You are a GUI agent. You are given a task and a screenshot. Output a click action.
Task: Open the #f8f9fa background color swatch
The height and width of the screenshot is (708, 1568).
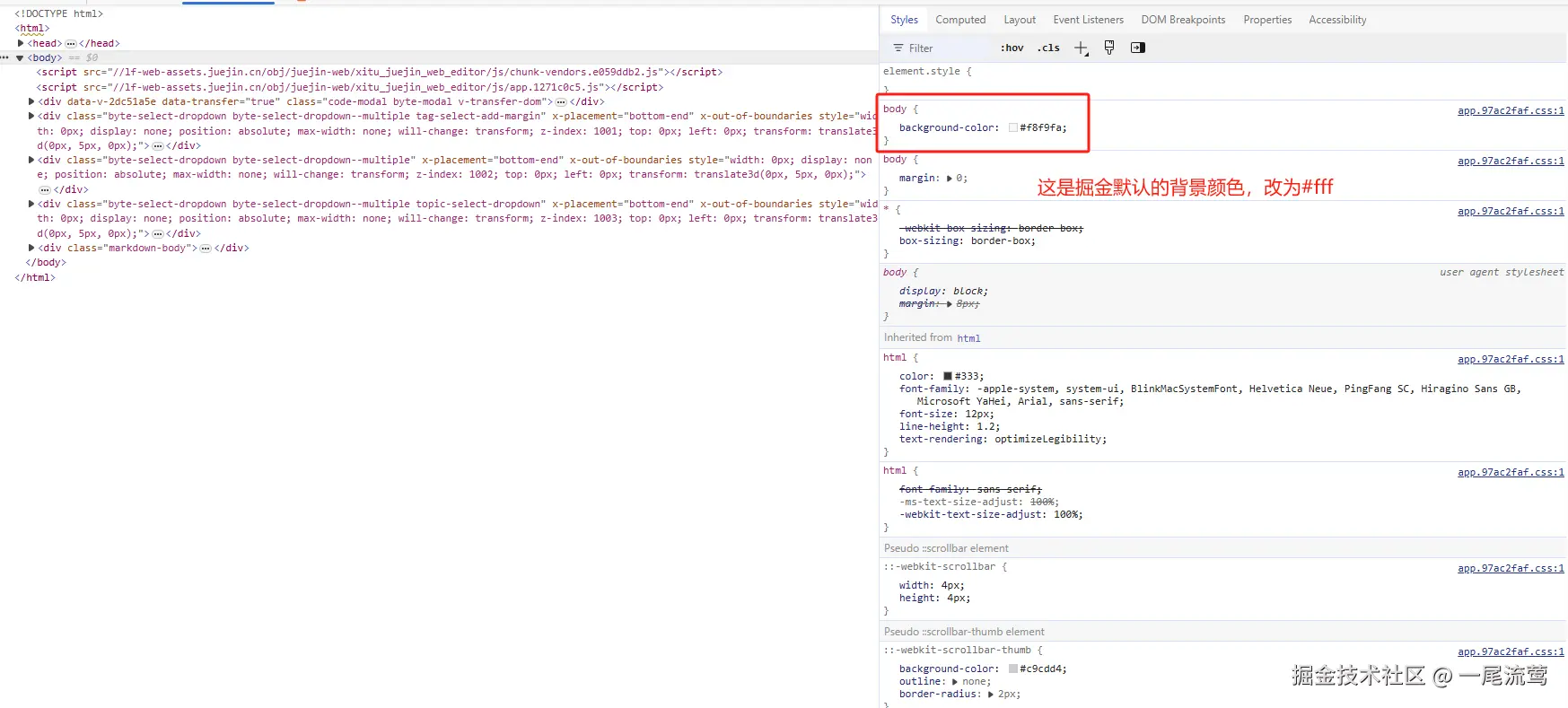click(x=1013, y=127)
